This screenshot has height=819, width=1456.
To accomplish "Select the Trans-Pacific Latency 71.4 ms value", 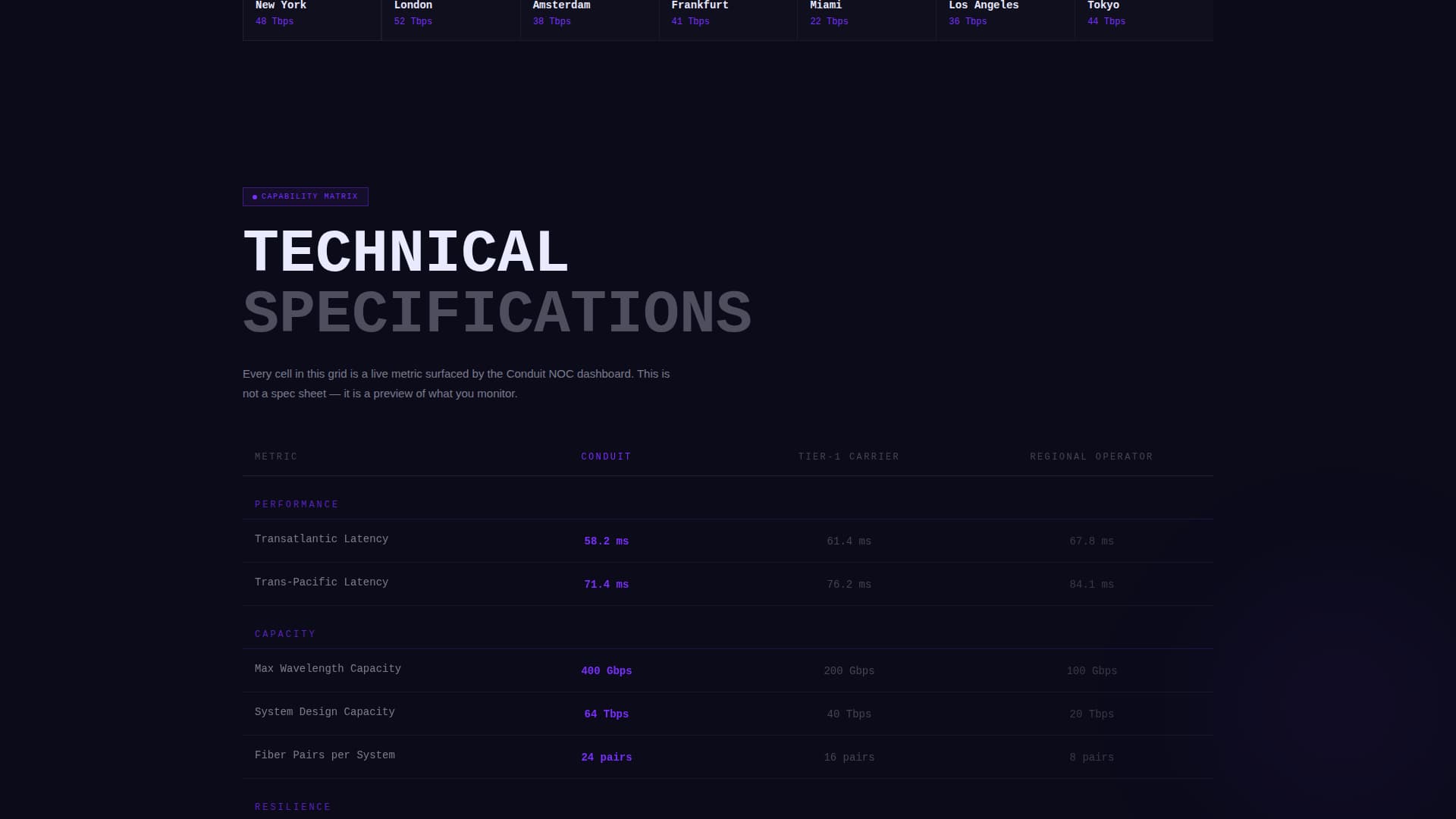I will pyautogui.click(x=606, y=585).
